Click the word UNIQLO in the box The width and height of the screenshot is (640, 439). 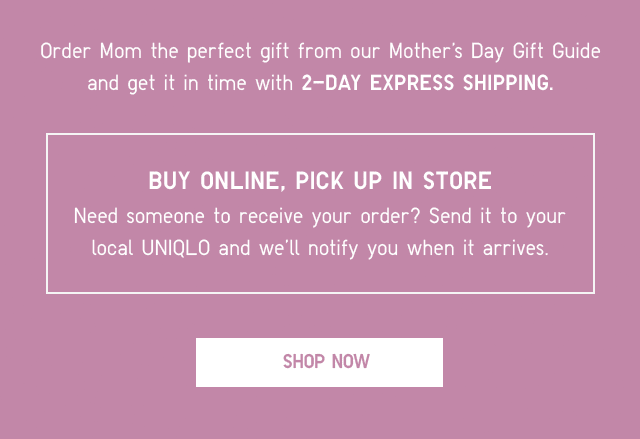pos(176,248)
